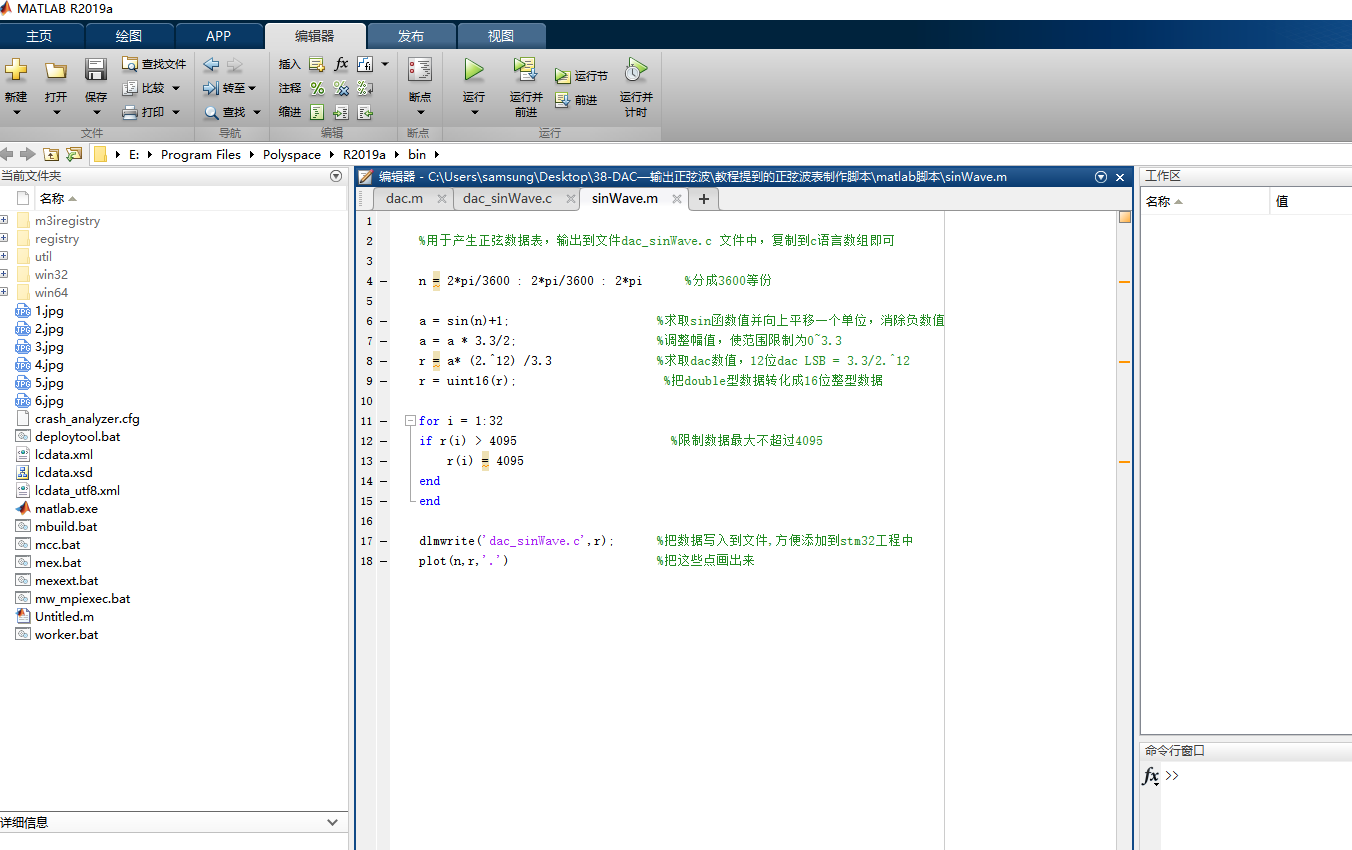Click the comment percent icon next to 注释
Viewport: 1352px width, 850px height.
tap(317, 88)
